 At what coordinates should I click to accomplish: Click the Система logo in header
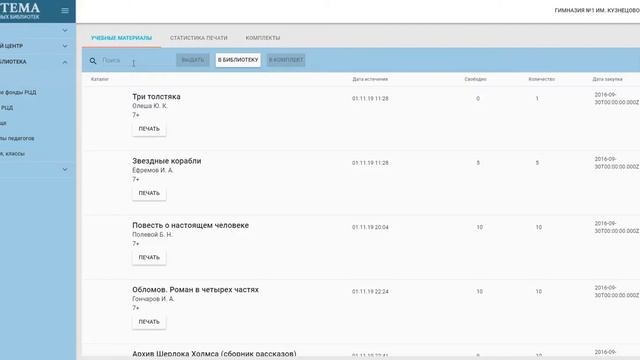point(20,11)
